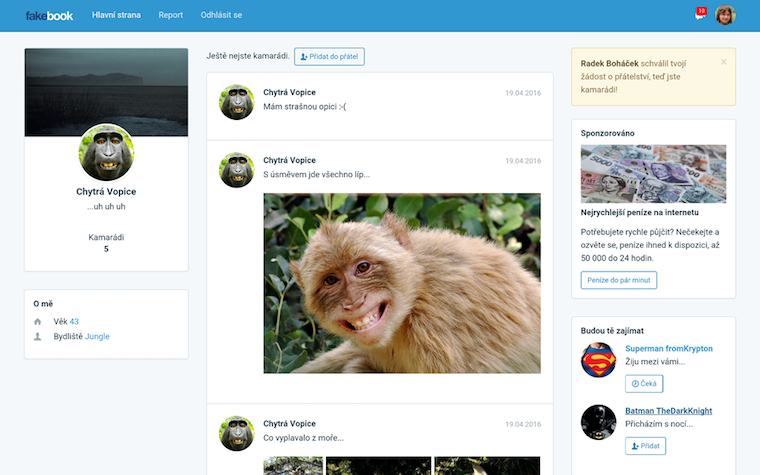The width and height of the screenshot is (760, 475).
Task: Click the Přidat button under Batman
Action: coord(645,446)
